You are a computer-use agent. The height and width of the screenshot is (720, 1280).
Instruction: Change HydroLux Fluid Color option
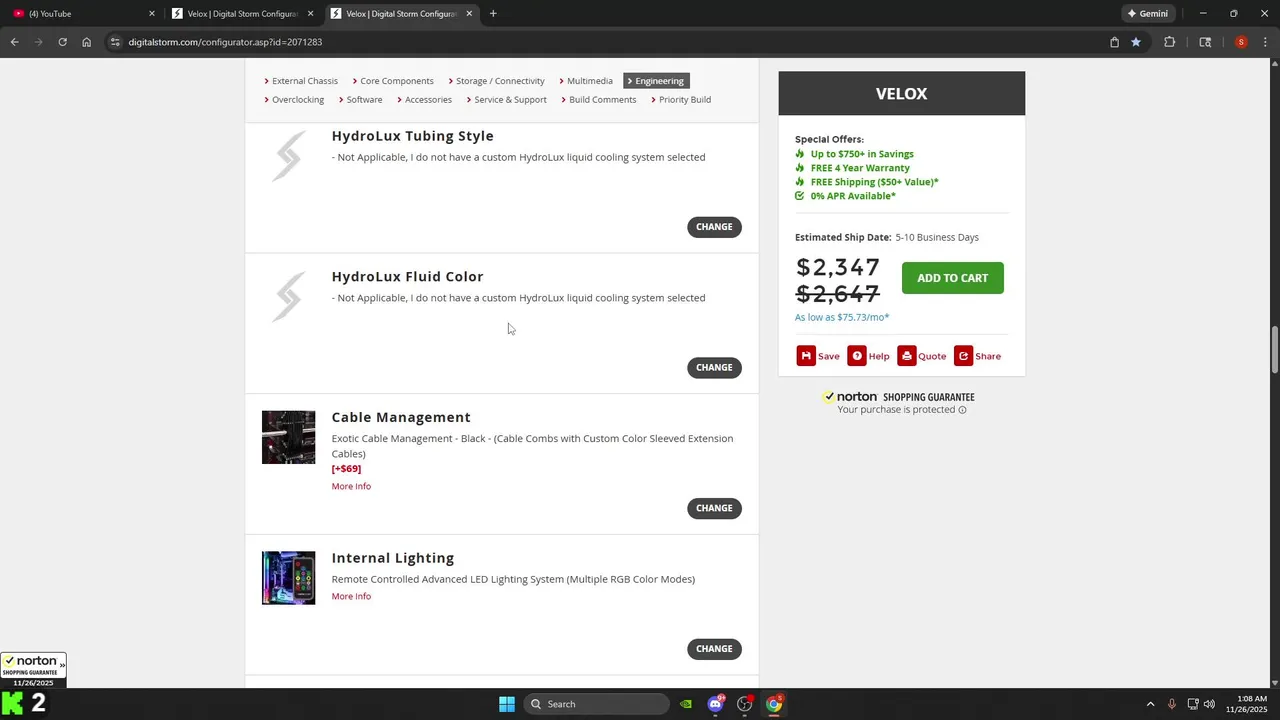[714, 368]
